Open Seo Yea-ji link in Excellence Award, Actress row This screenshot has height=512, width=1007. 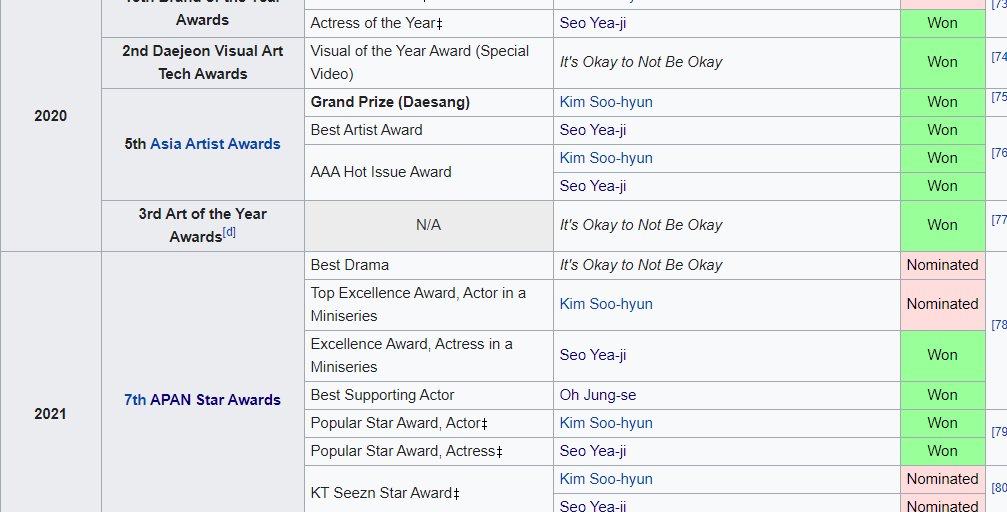pyautogui.click(x=592, y=355)
